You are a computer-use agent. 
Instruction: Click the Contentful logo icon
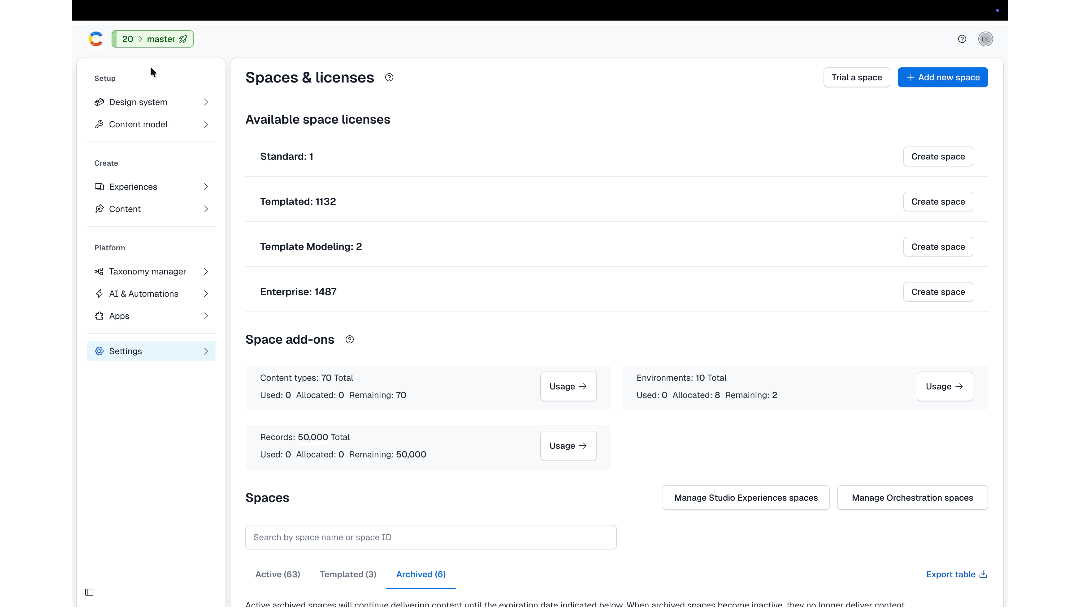96,39
